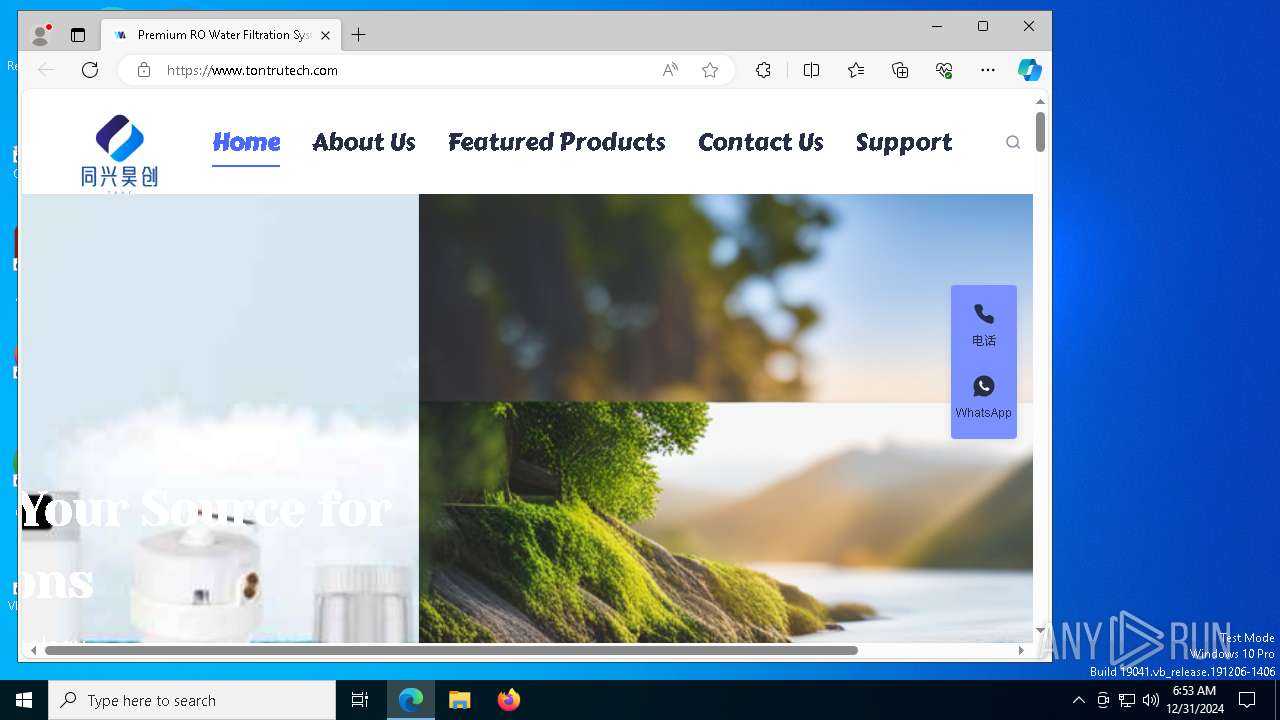Open the notification center

pyautogui.click(x=1247, y=700)
